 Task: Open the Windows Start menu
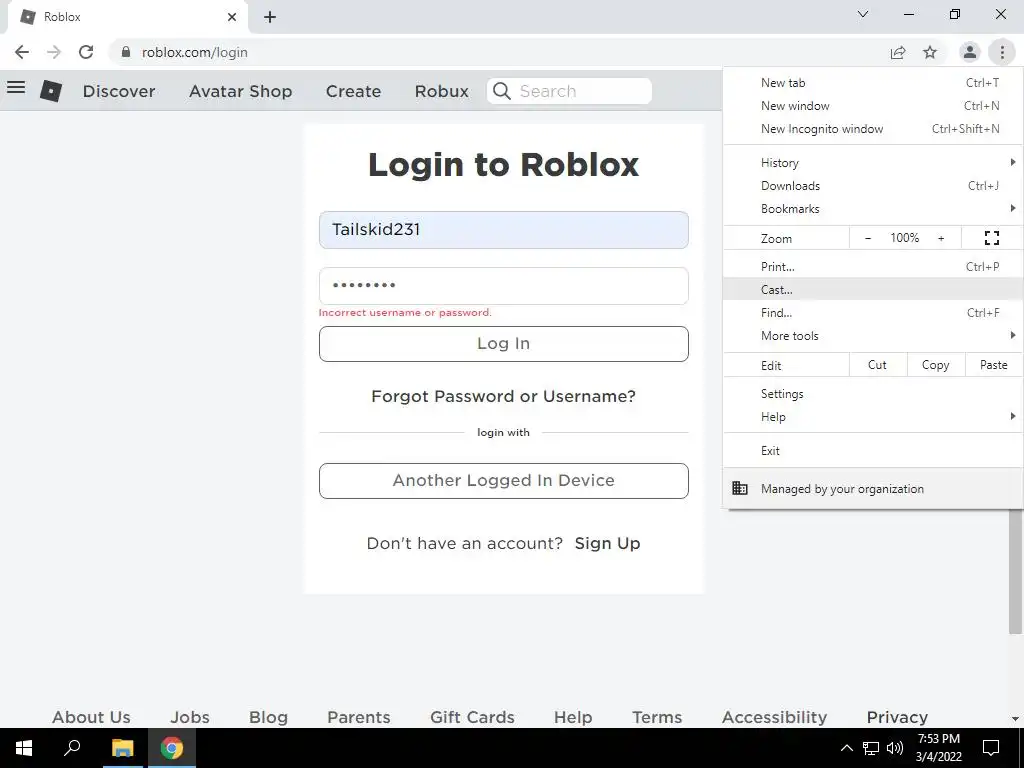click(x=24, y=748)
